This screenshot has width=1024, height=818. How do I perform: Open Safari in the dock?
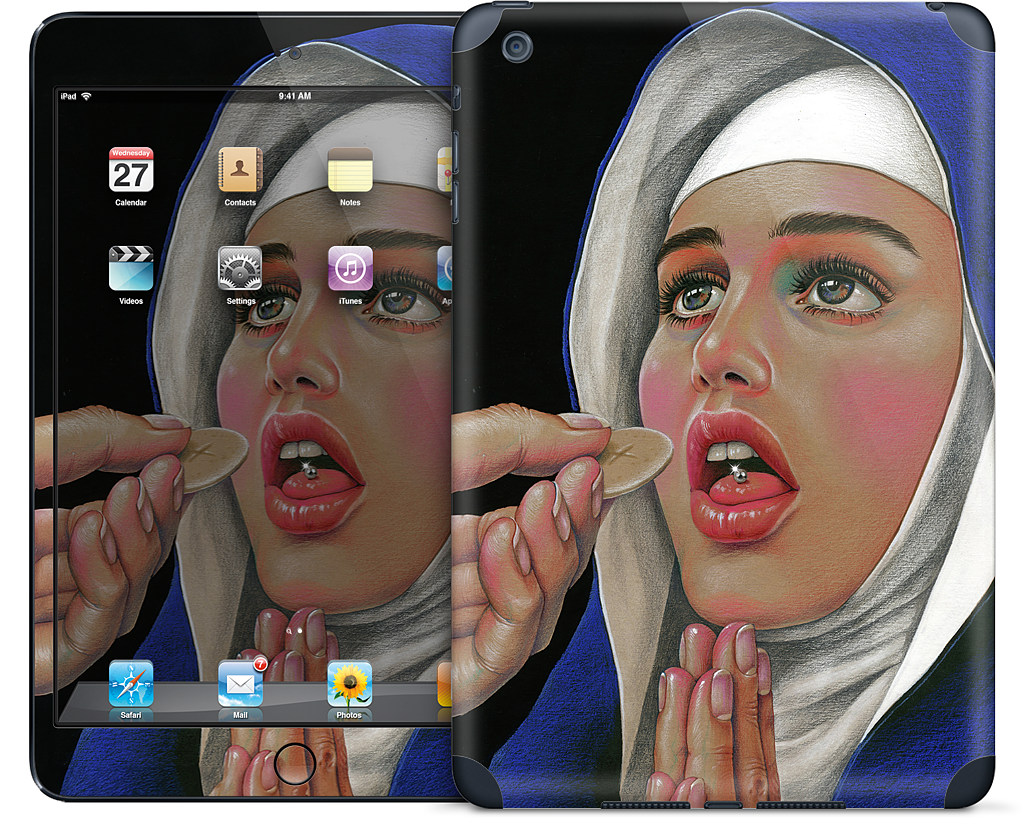131,684
